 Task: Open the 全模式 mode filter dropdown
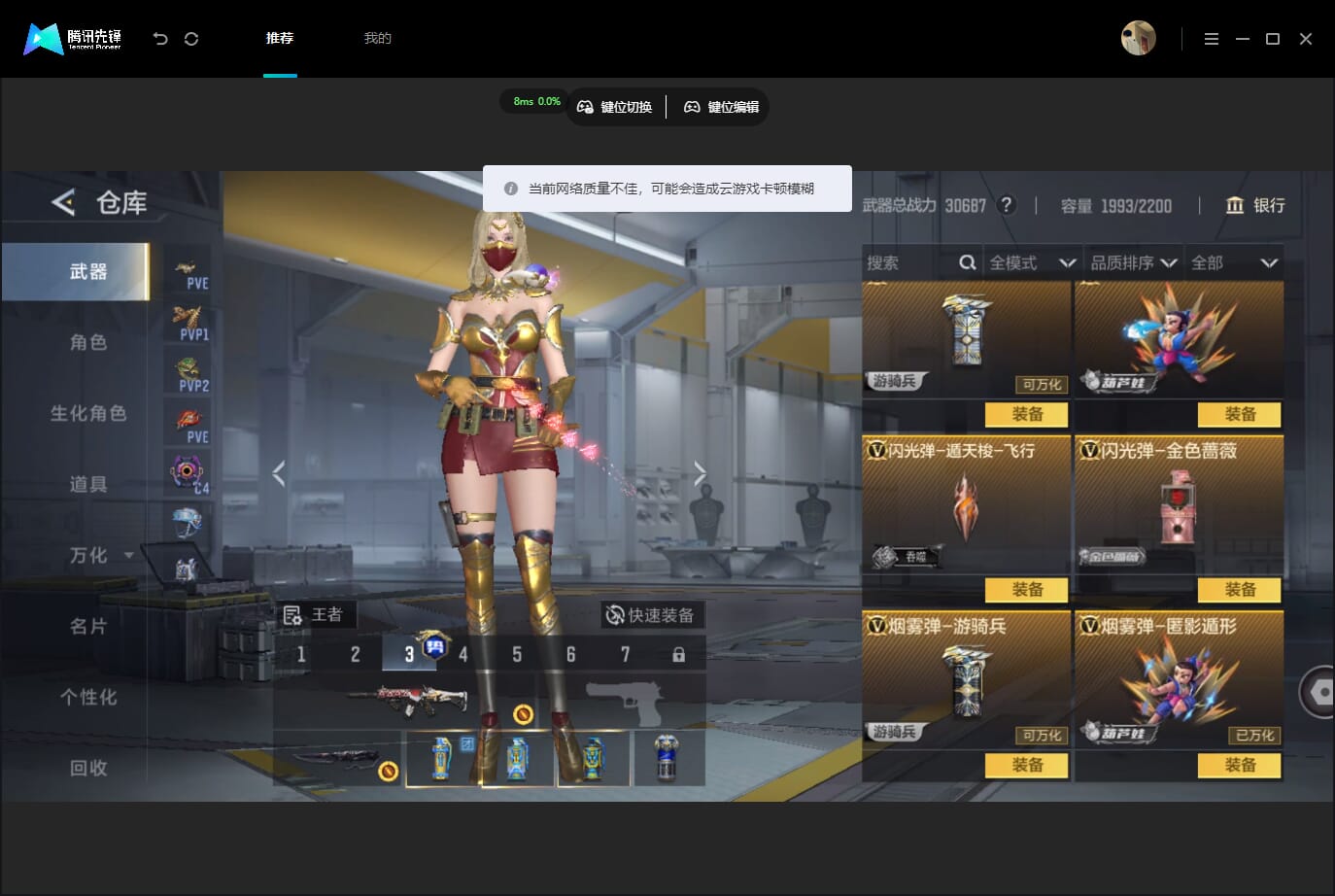[x=1032, y=262]
